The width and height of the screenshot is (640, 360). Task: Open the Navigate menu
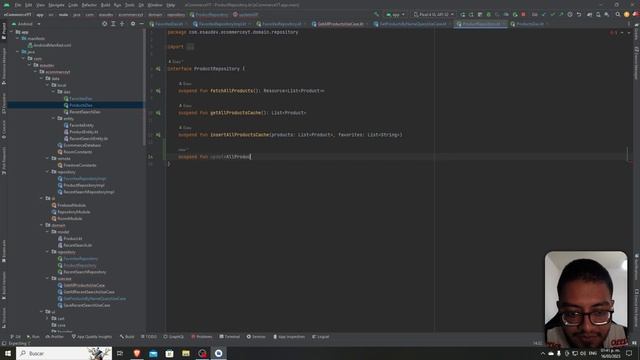pos(56,5)
